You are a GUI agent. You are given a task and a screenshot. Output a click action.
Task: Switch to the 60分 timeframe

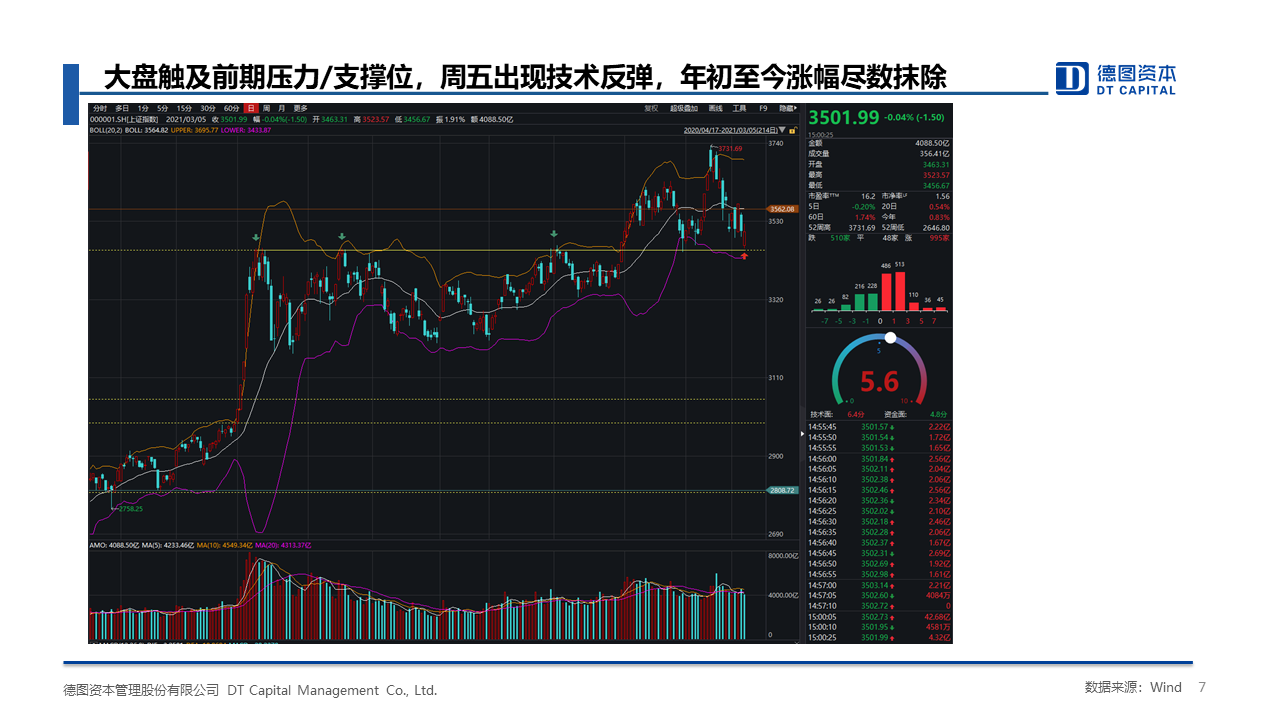click(231, 108)
